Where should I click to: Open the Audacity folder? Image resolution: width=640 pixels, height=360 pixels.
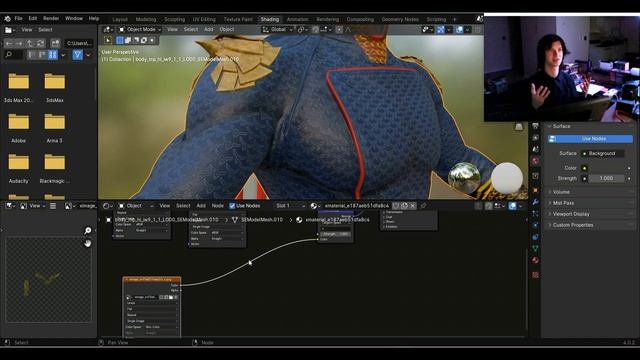[19, 168]
